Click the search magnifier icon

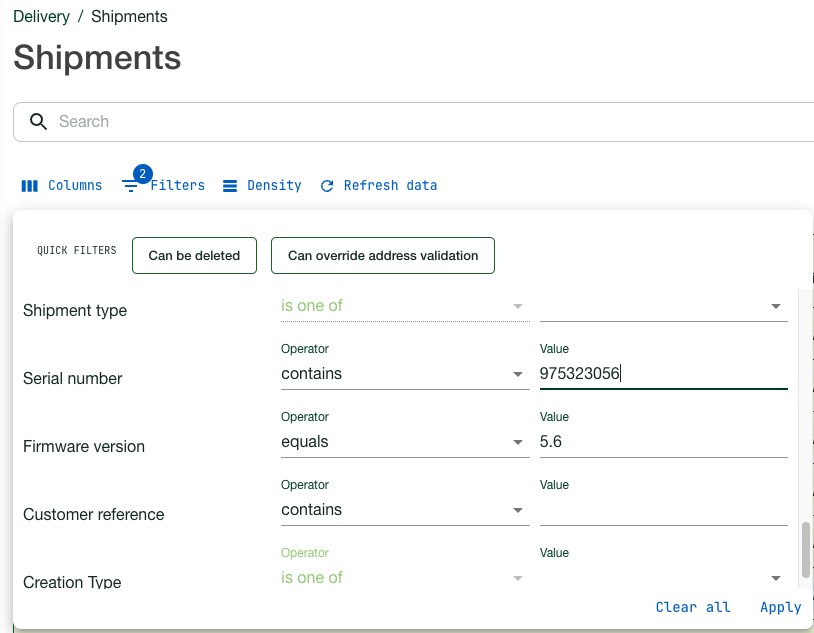39,122
